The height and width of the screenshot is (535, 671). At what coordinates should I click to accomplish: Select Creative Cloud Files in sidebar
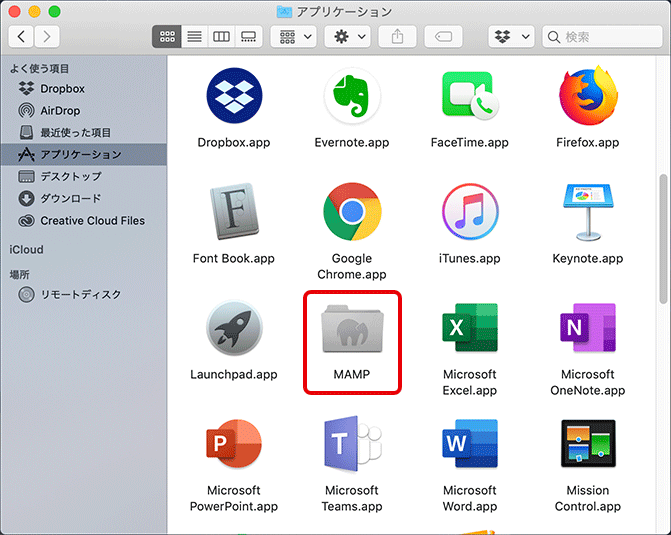pyautogui.click(x=84, y=221)
